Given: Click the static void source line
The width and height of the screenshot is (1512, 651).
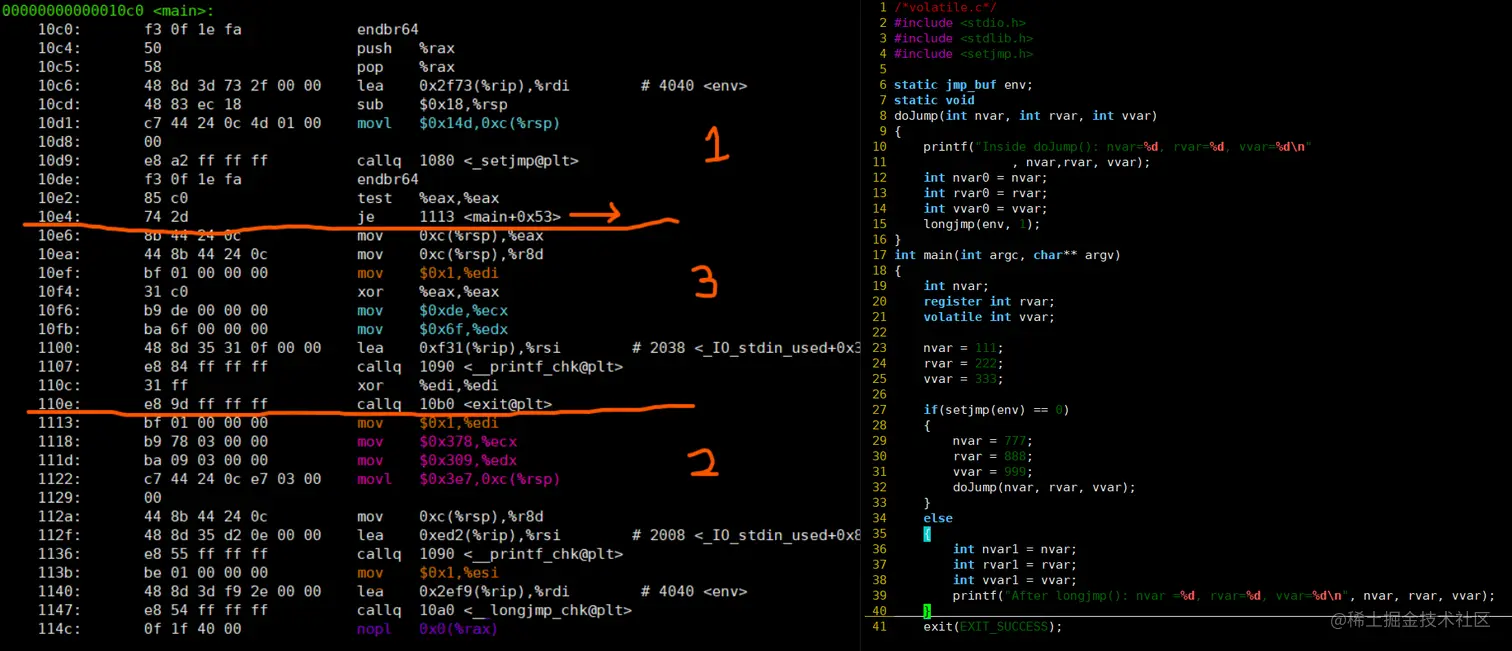Looking at the screenshot, I should coord(934,100).
